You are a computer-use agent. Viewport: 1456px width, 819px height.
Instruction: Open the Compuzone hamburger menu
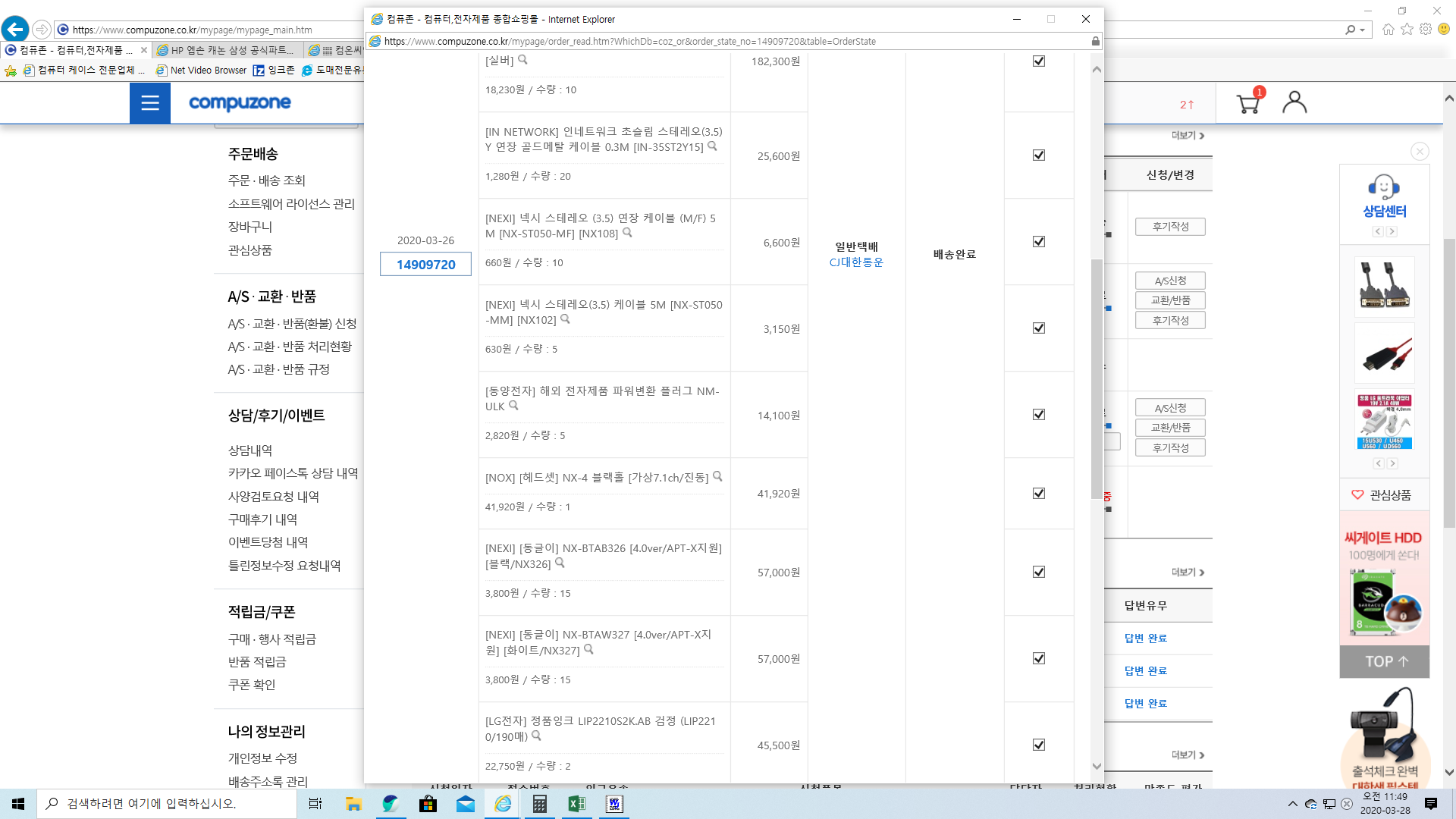coord(150,103)
